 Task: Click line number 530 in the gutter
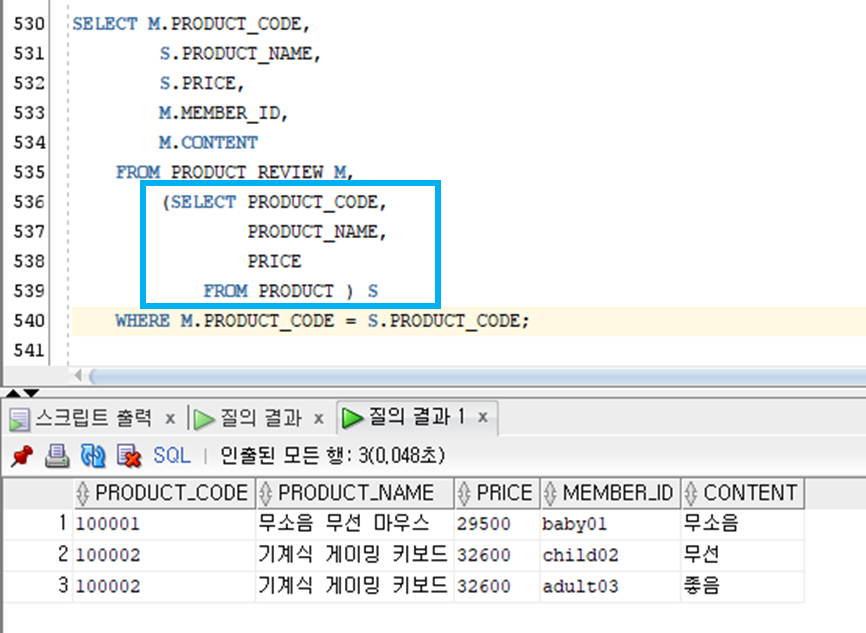pos(29,24)
